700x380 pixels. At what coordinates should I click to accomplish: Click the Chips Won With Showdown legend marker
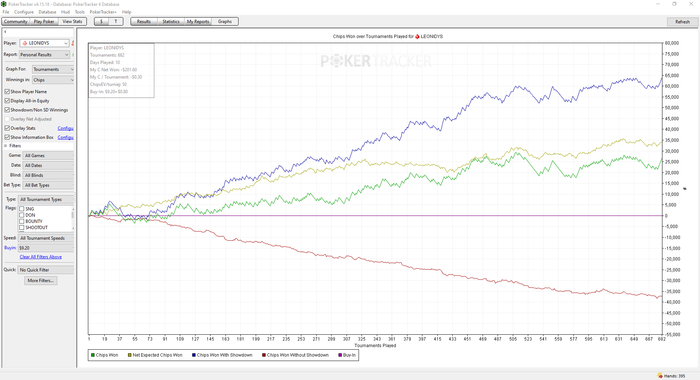pyautogui.click(x=194, y=355)
